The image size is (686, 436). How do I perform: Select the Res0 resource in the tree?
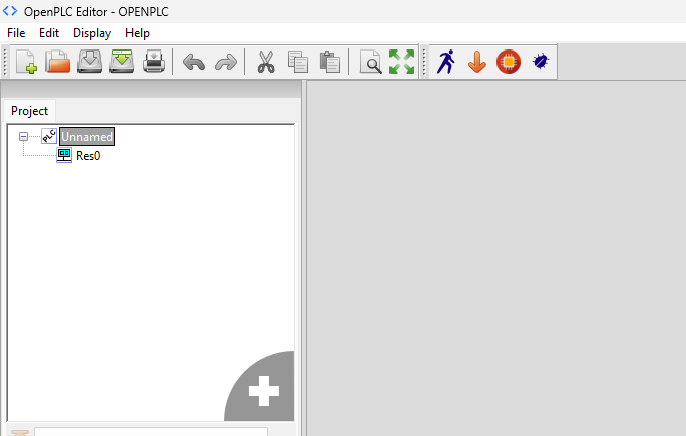pos(88,156)
